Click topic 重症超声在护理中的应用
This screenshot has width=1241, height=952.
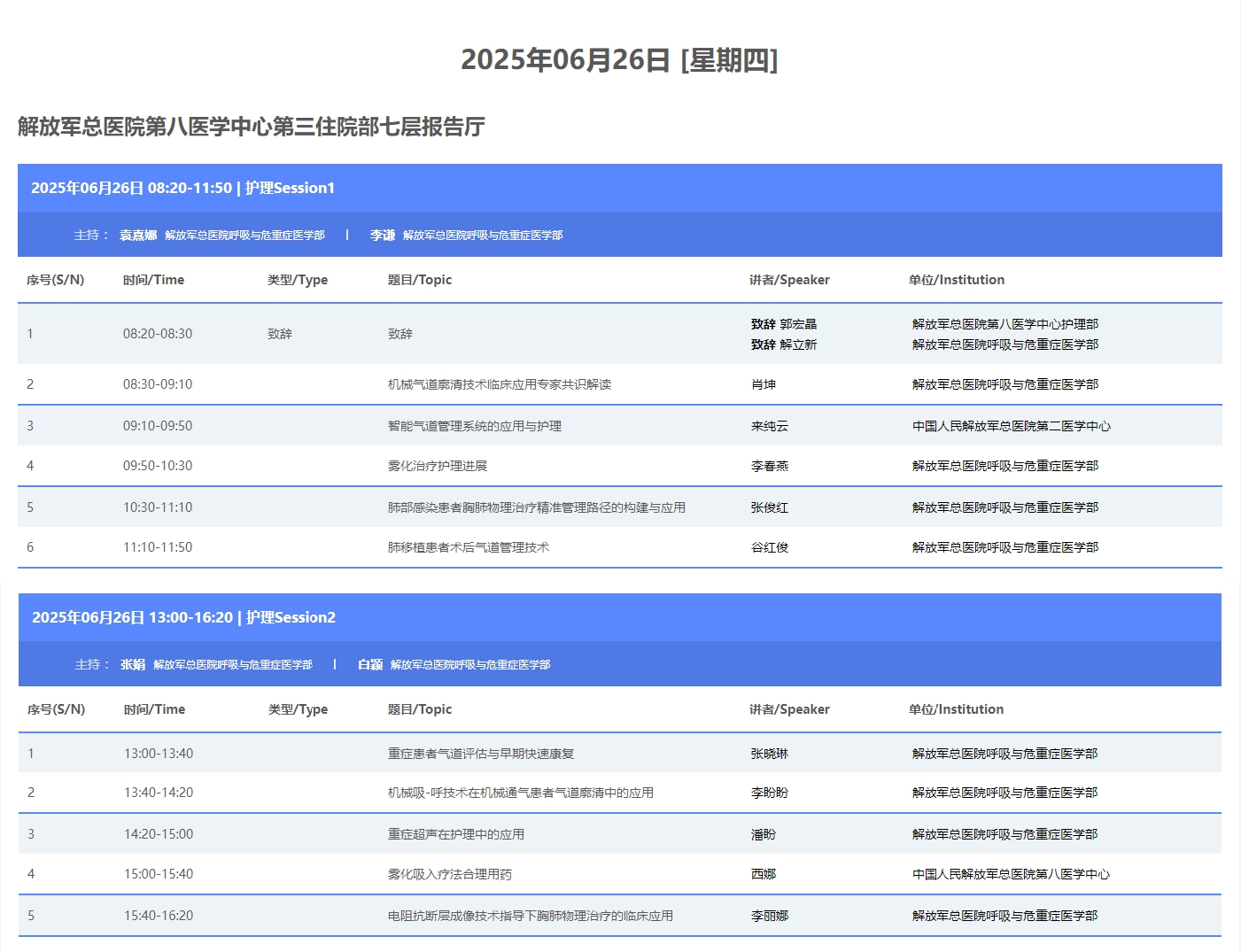(456, 834)
